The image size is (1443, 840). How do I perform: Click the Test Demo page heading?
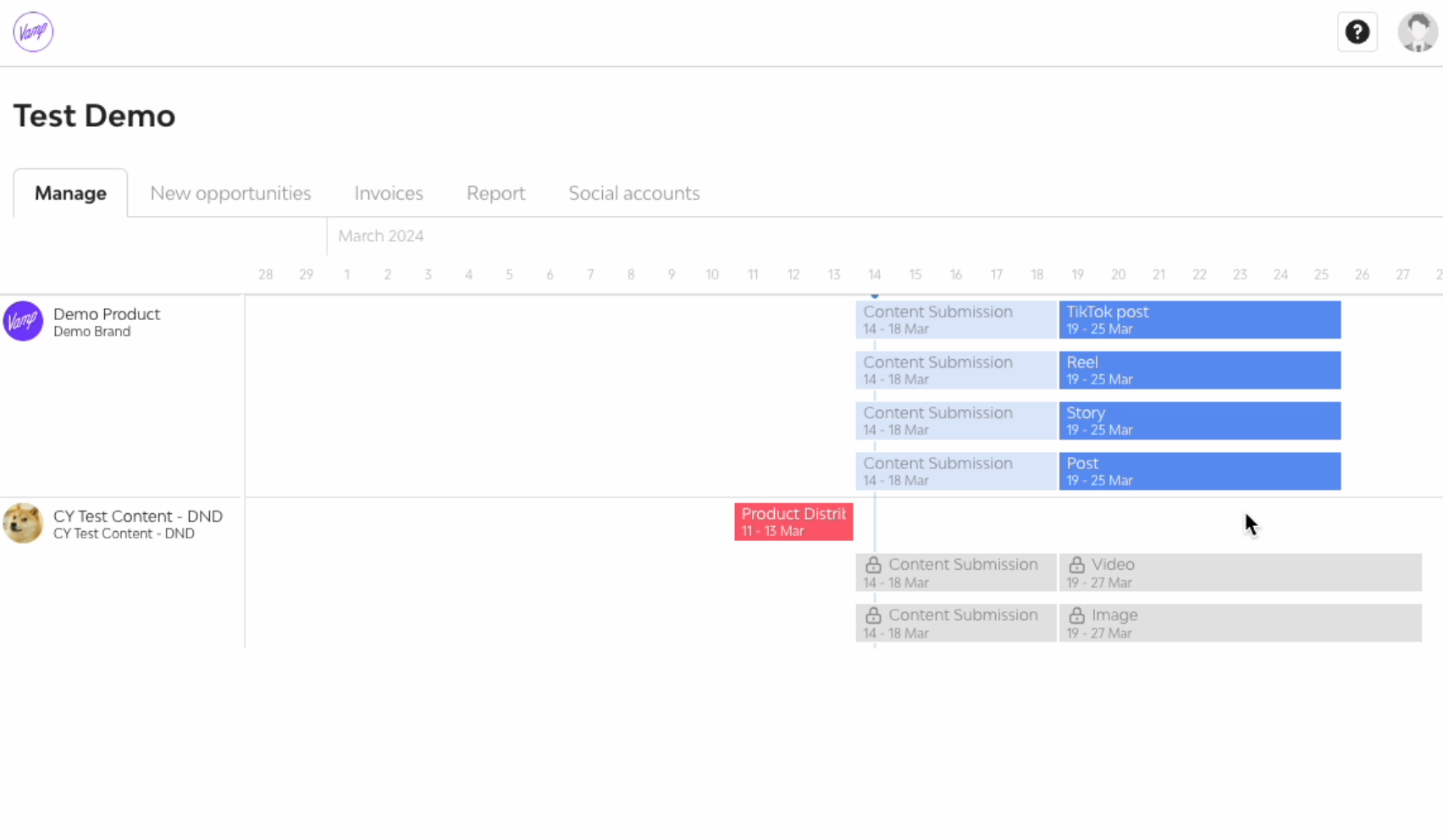(x=94, y=116)
